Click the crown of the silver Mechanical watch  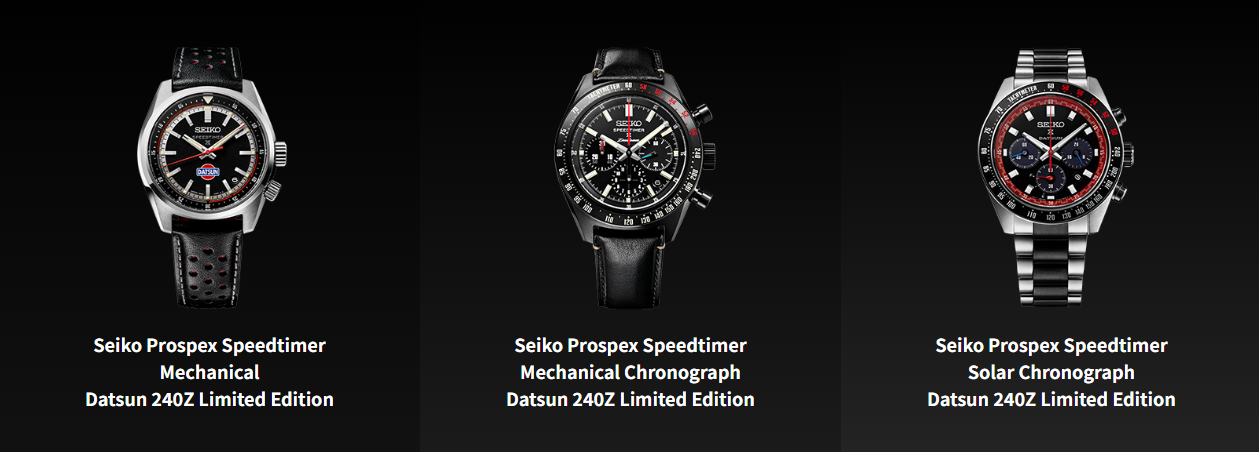[x=283, y=154]
